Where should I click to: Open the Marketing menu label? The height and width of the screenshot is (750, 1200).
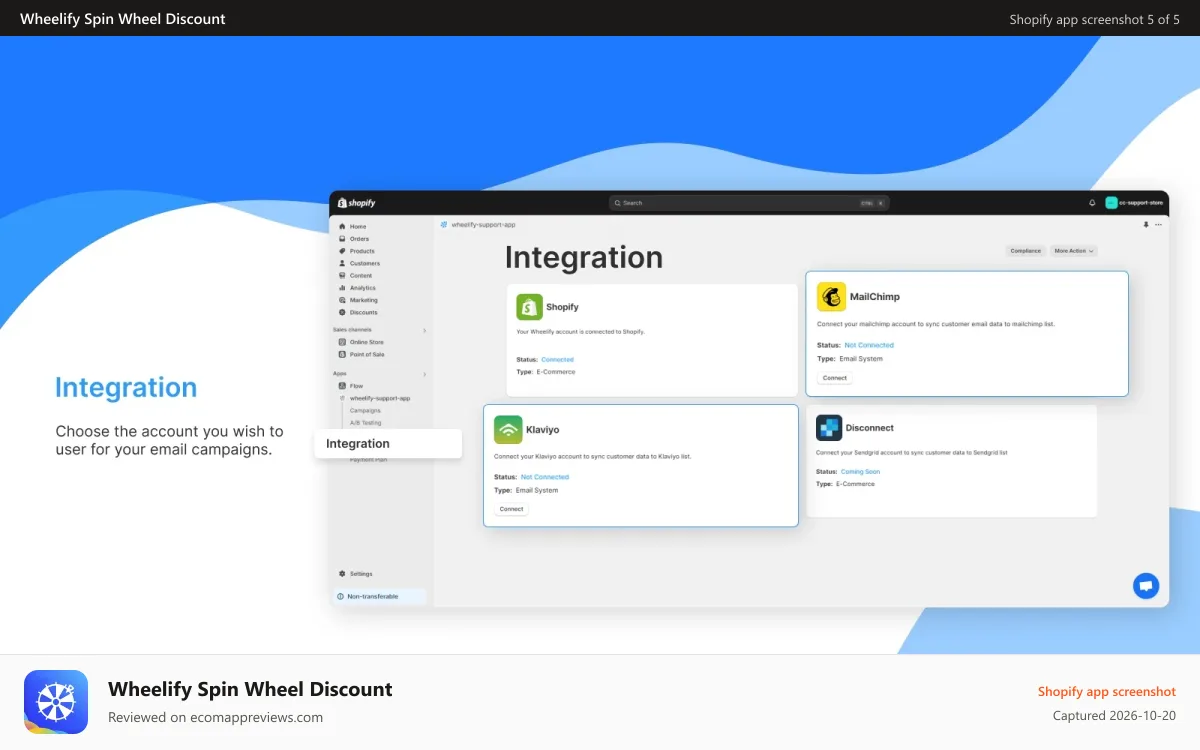364,300
